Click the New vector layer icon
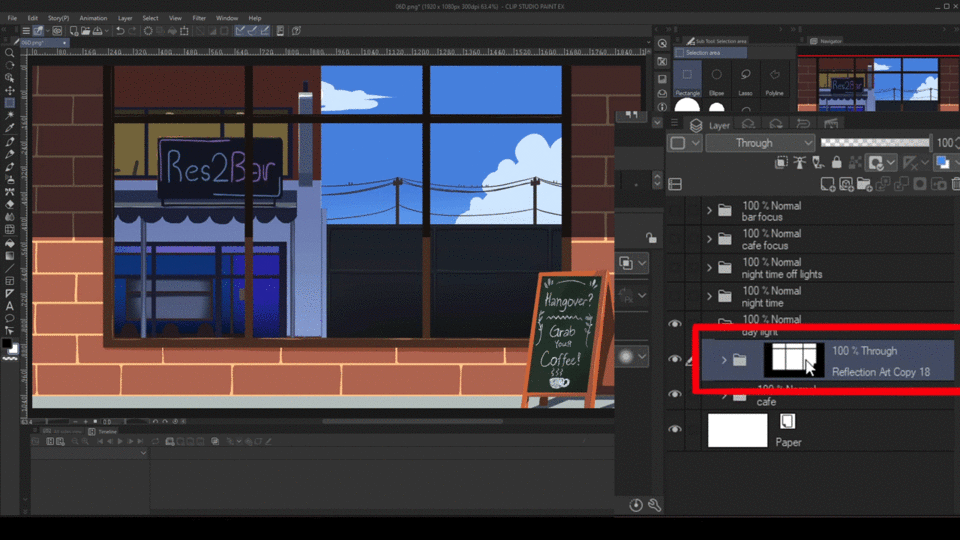 pyautogui.click(x=846, y=184)
